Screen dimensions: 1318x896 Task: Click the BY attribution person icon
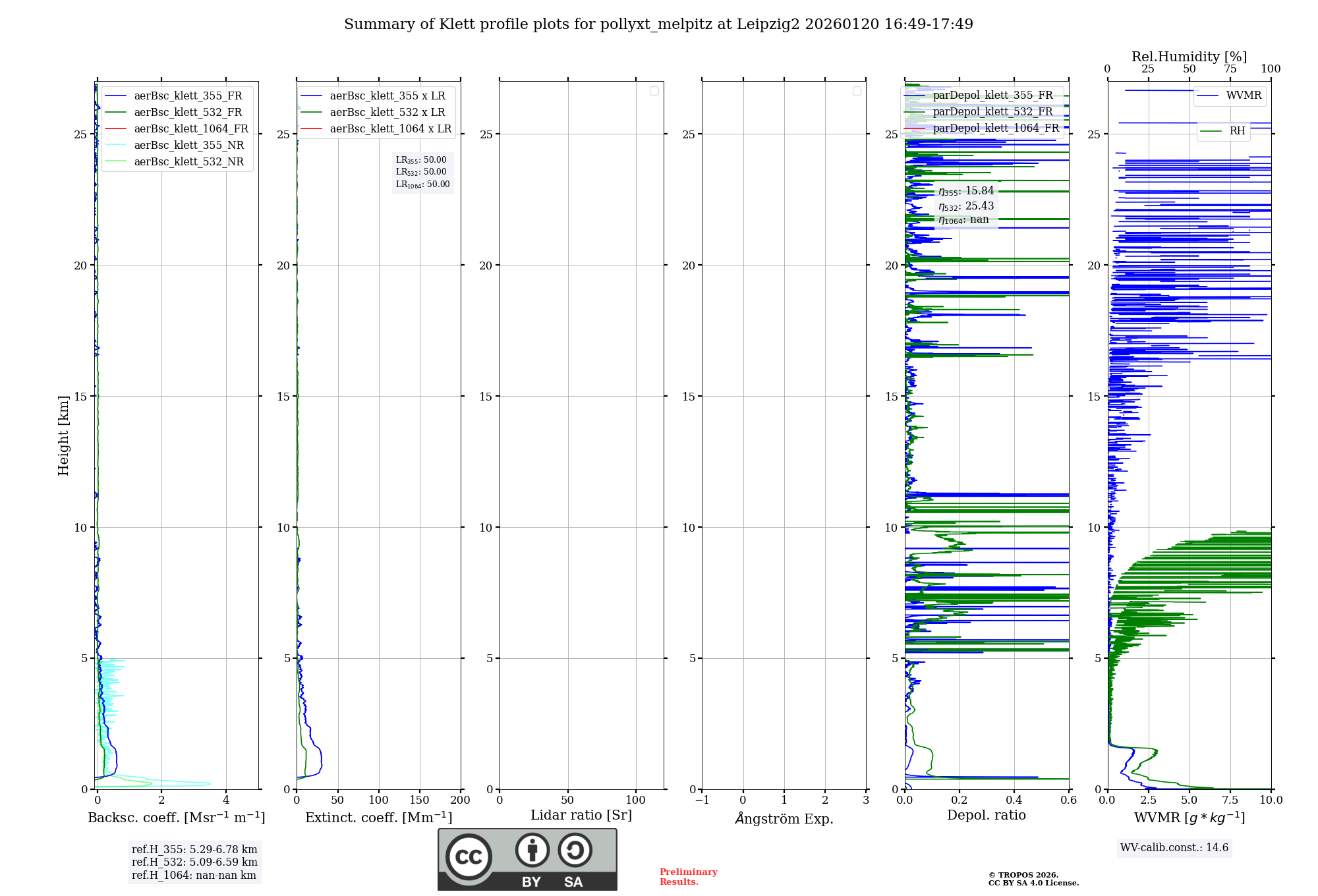pyautogui.click(x=532, y=850)
